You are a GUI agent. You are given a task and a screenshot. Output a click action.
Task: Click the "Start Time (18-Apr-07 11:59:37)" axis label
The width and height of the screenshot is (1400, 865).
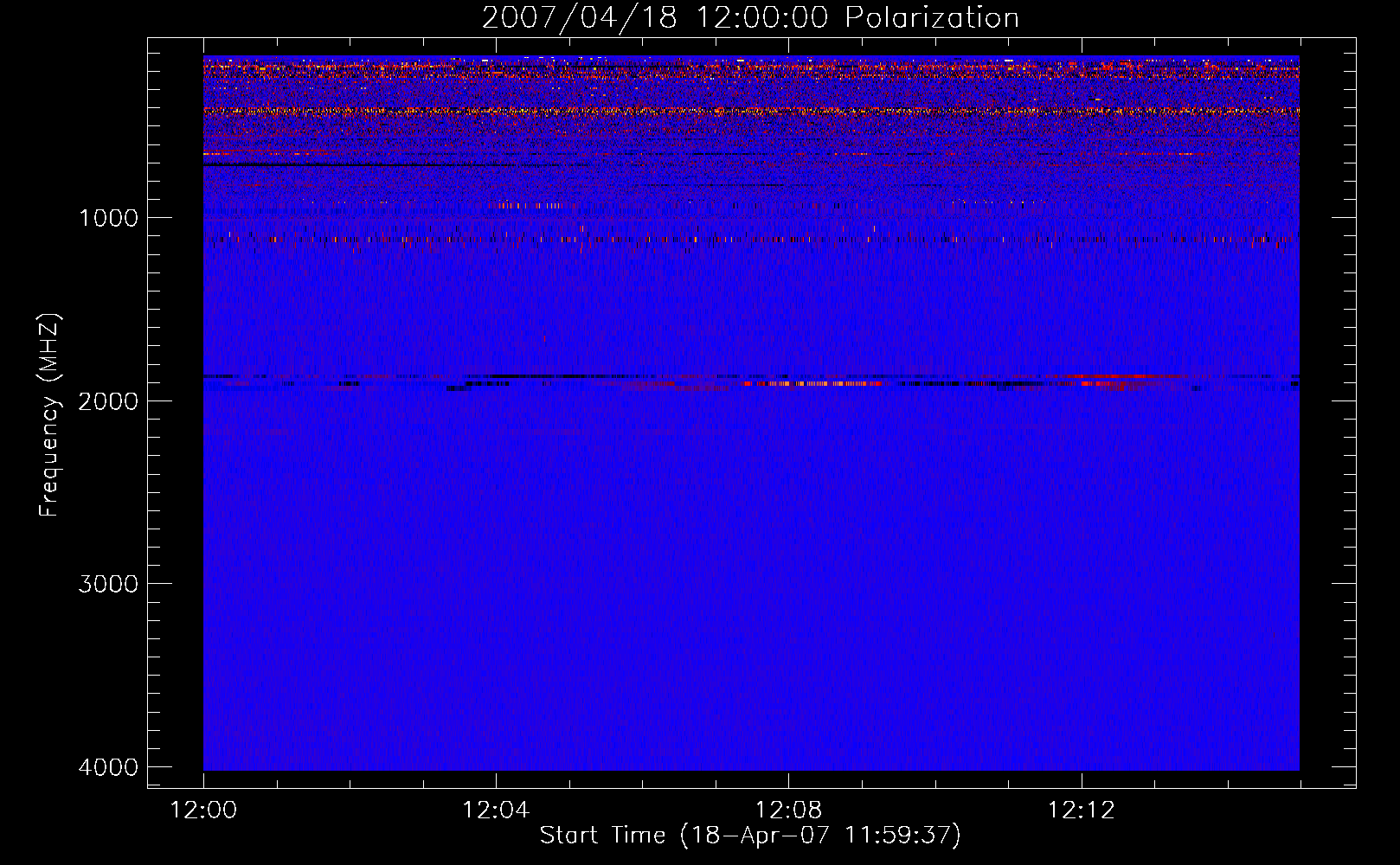[750, 836]
